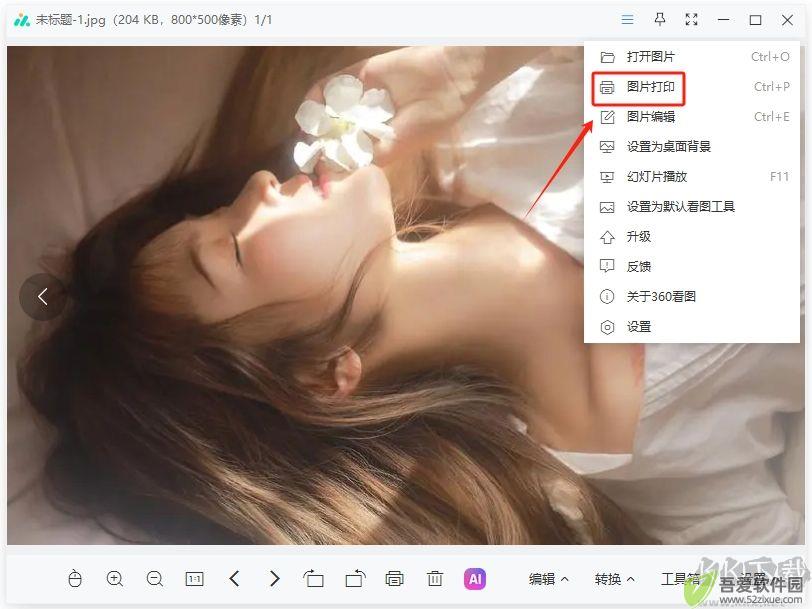The image size is (812, 609).
Task: Delete the image with trash icon
Action: (434, 578)
